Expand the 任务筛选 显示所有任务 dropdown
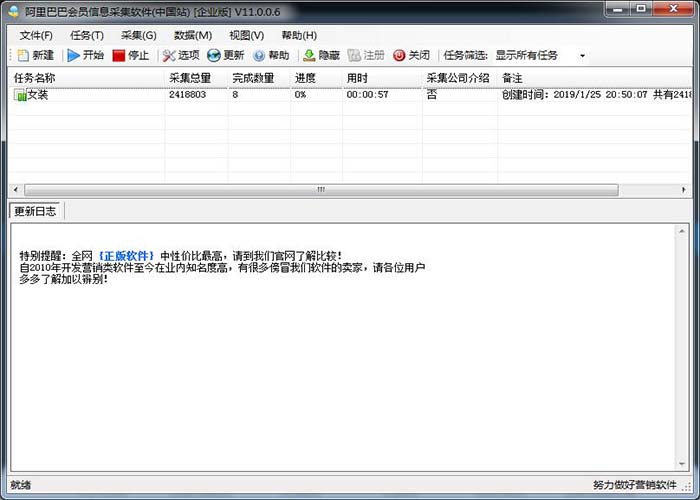This screenshot has height=500, width=700. coord(582,56)
